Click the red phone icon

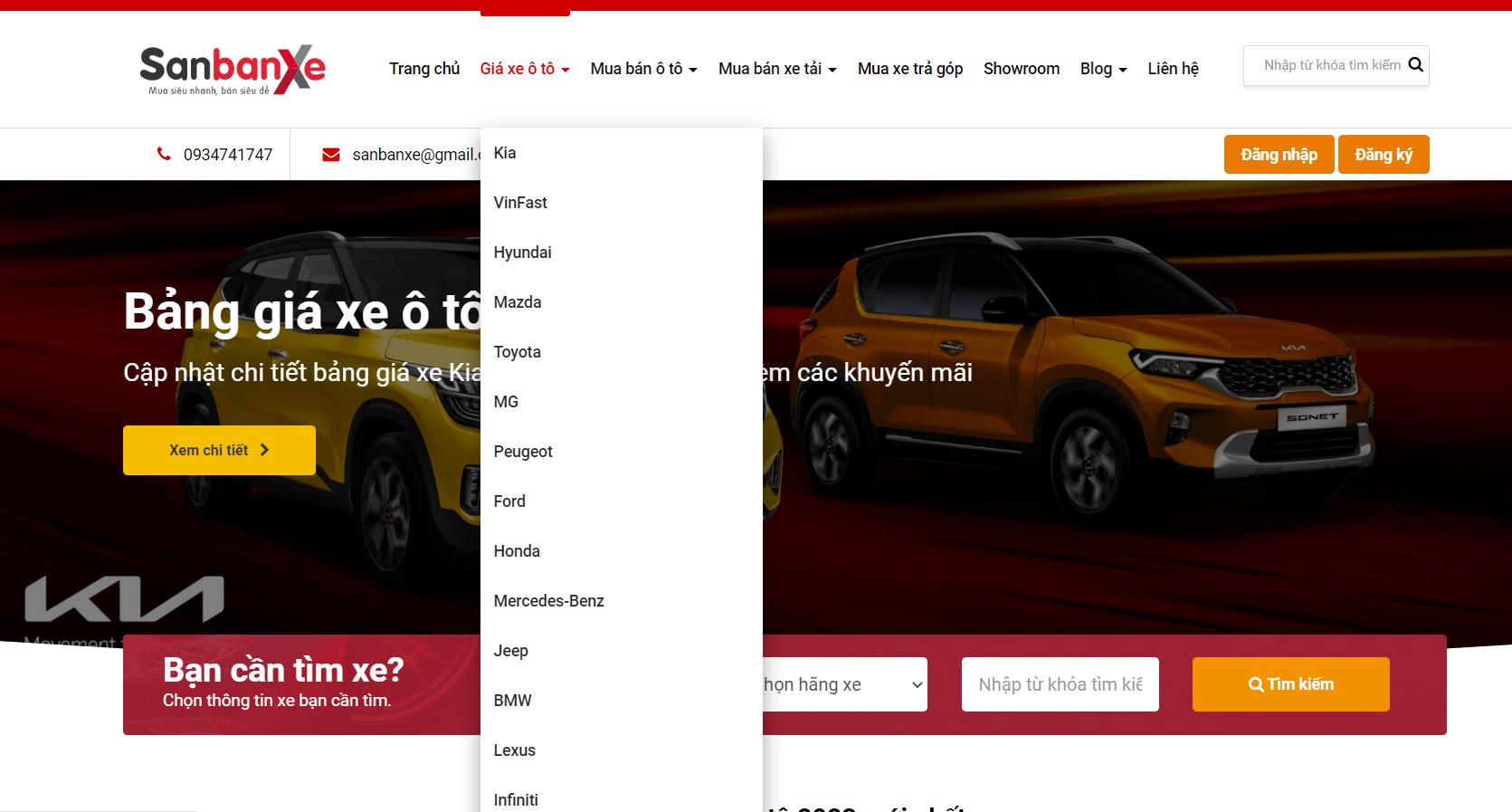point(164,154)
